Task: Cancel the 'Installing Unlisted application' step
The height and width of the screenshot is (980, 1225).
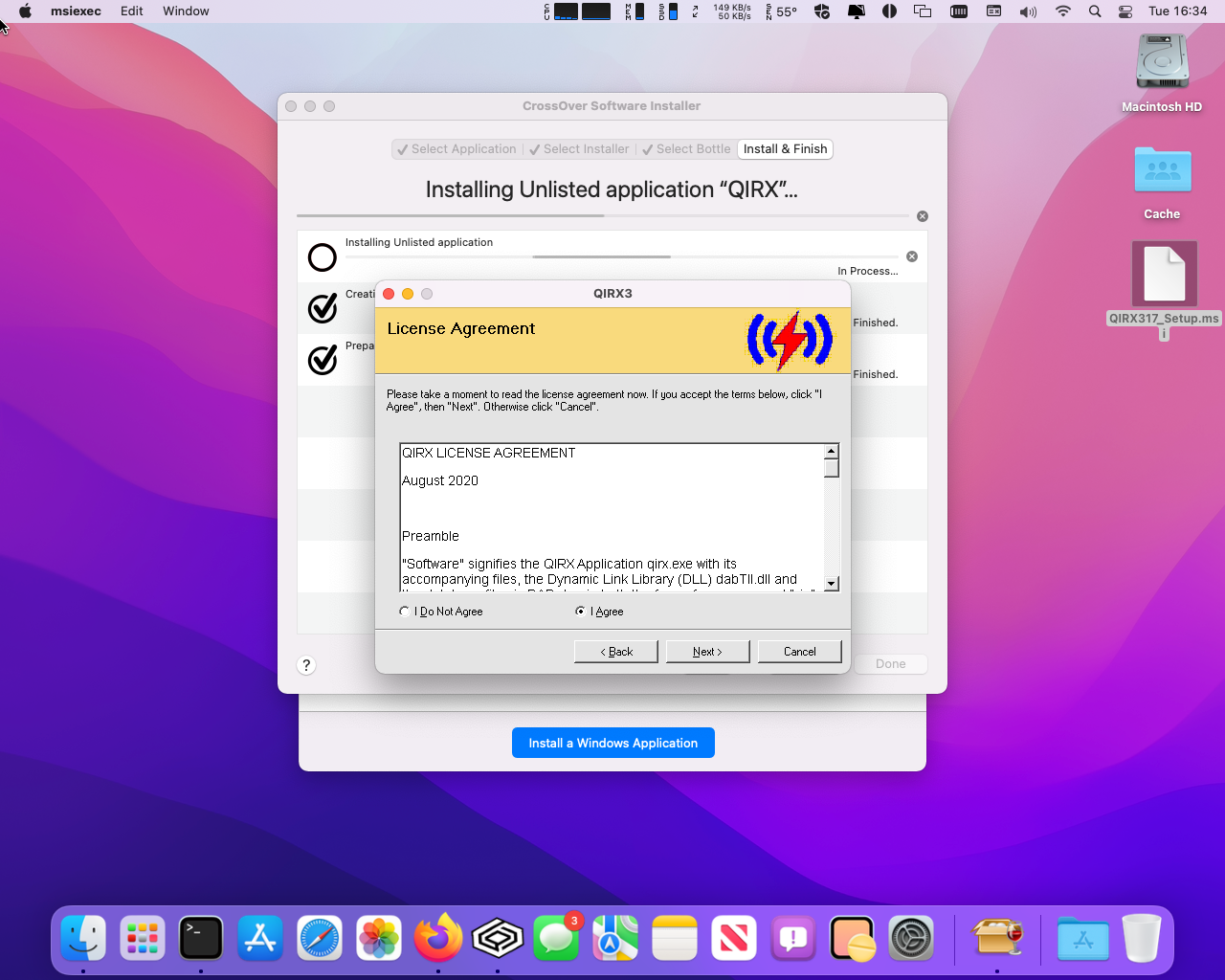Action: 912,256
